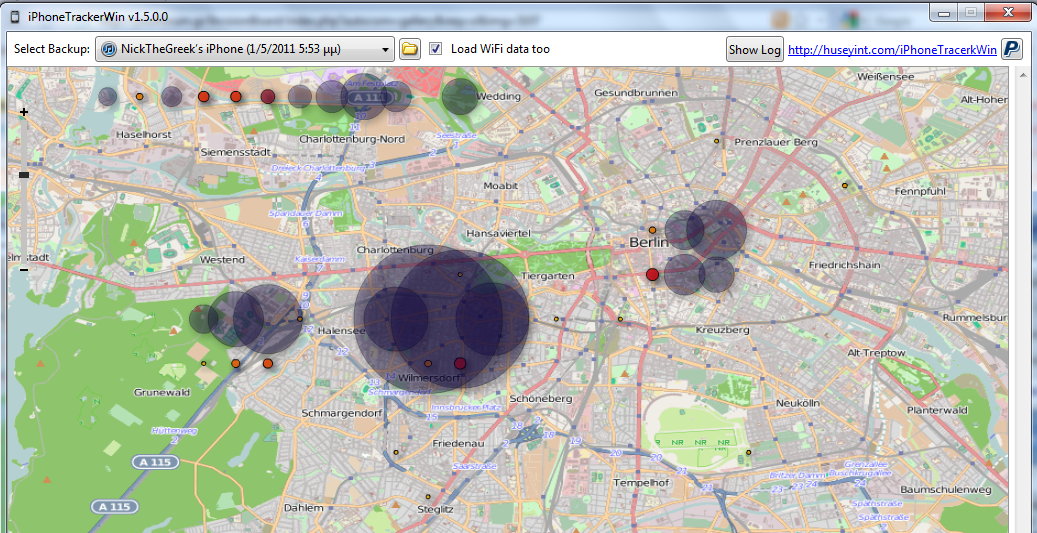Click the Prenzlauer Berg label
This screenshot has width=1037, height=533.
point(776,142)
